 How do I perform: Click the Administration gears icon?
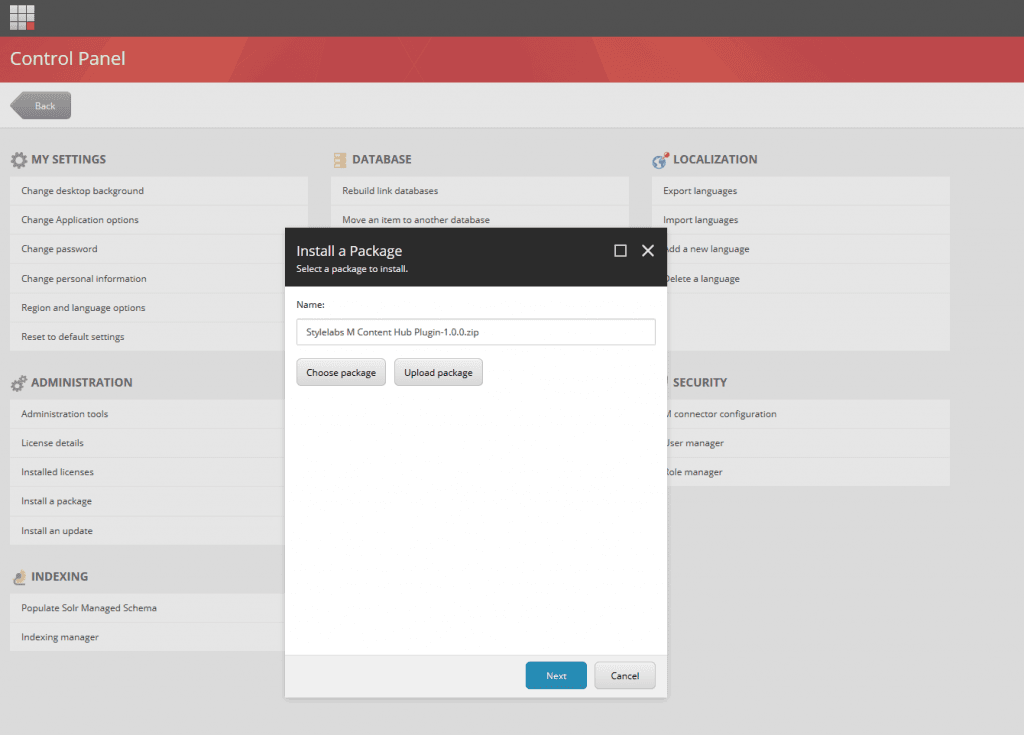(18, 383)
